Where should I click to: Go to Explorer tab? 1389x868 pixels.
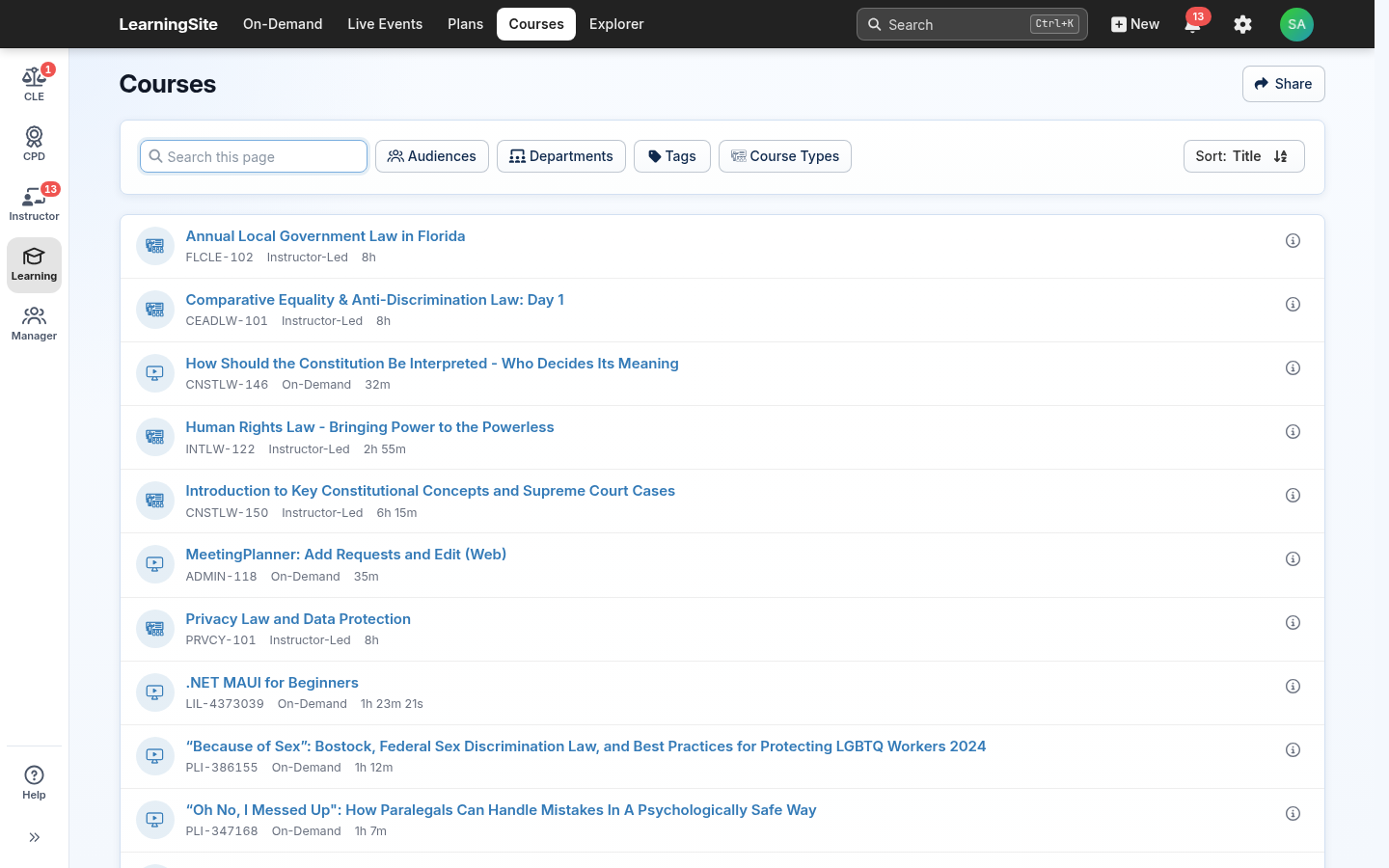[616, 24]
